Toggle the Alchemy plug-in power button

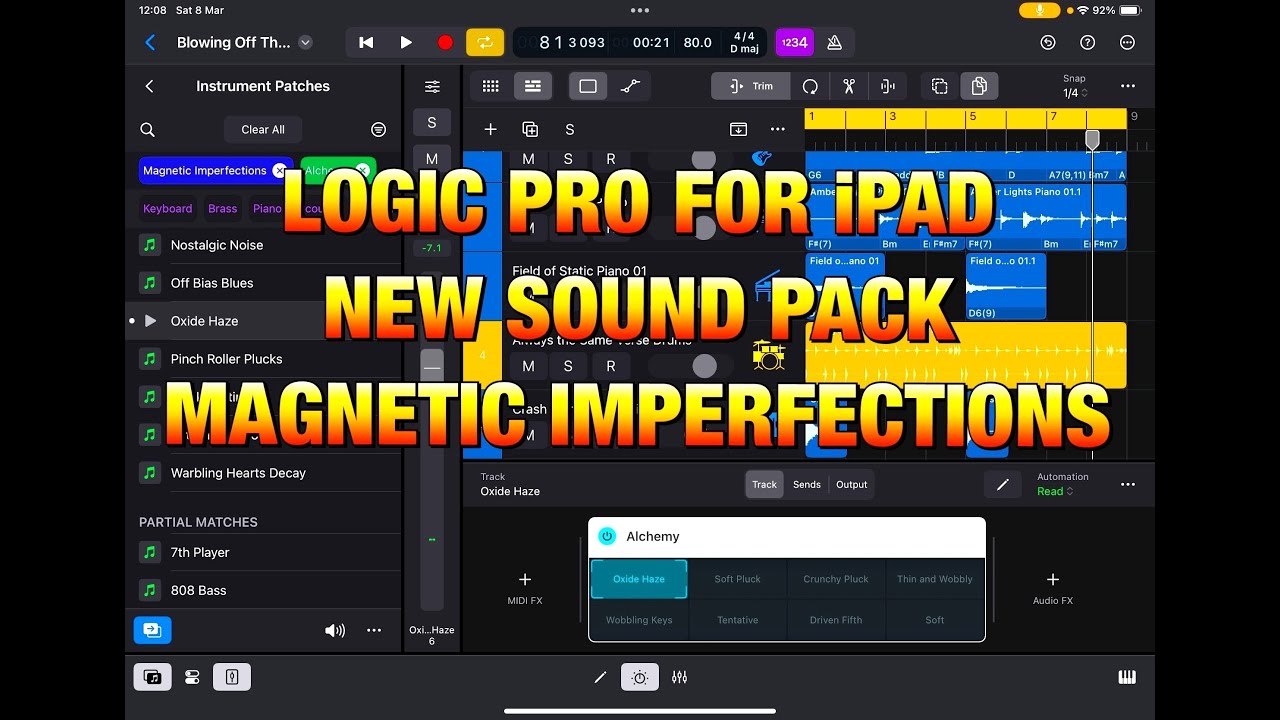607,537
